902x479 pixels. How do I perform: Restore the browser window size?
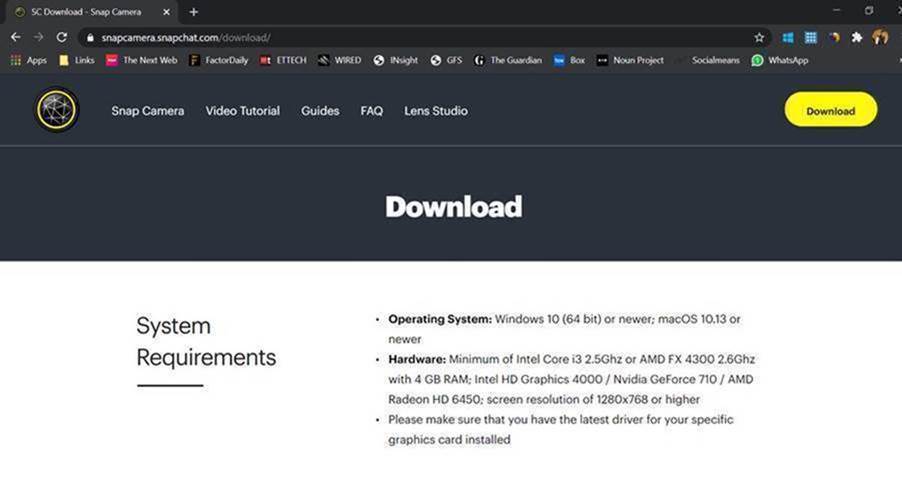(x=869, y=10)
